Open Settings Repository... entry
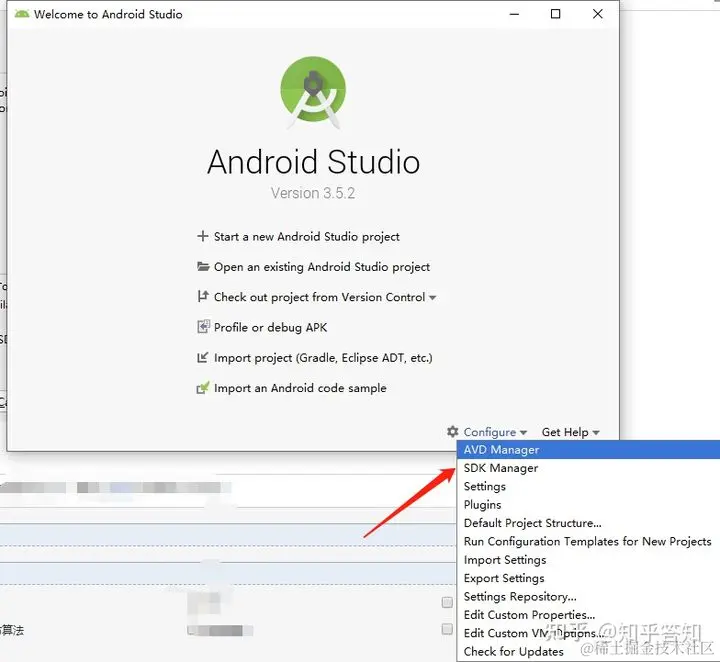 coord(588,596)
